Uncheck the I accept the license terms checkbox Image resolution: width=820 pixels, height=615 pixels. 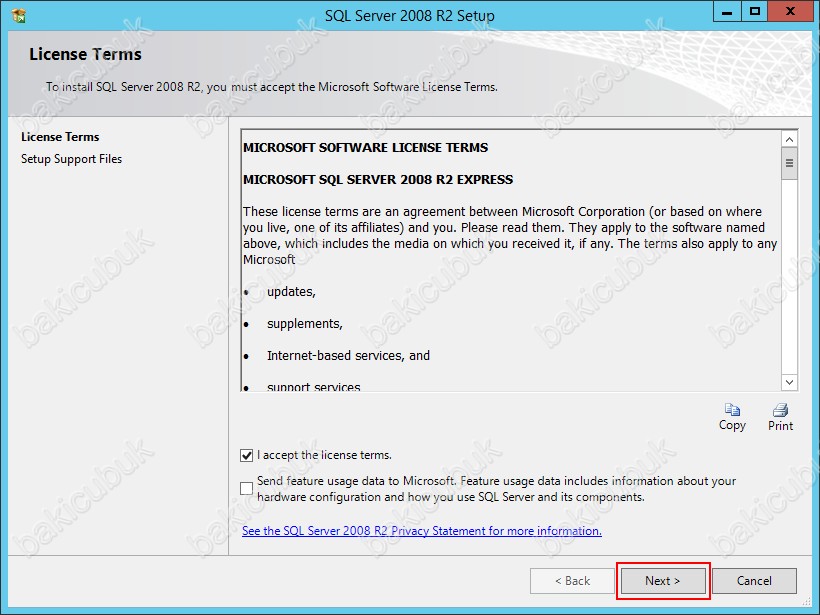coord(246,455)
